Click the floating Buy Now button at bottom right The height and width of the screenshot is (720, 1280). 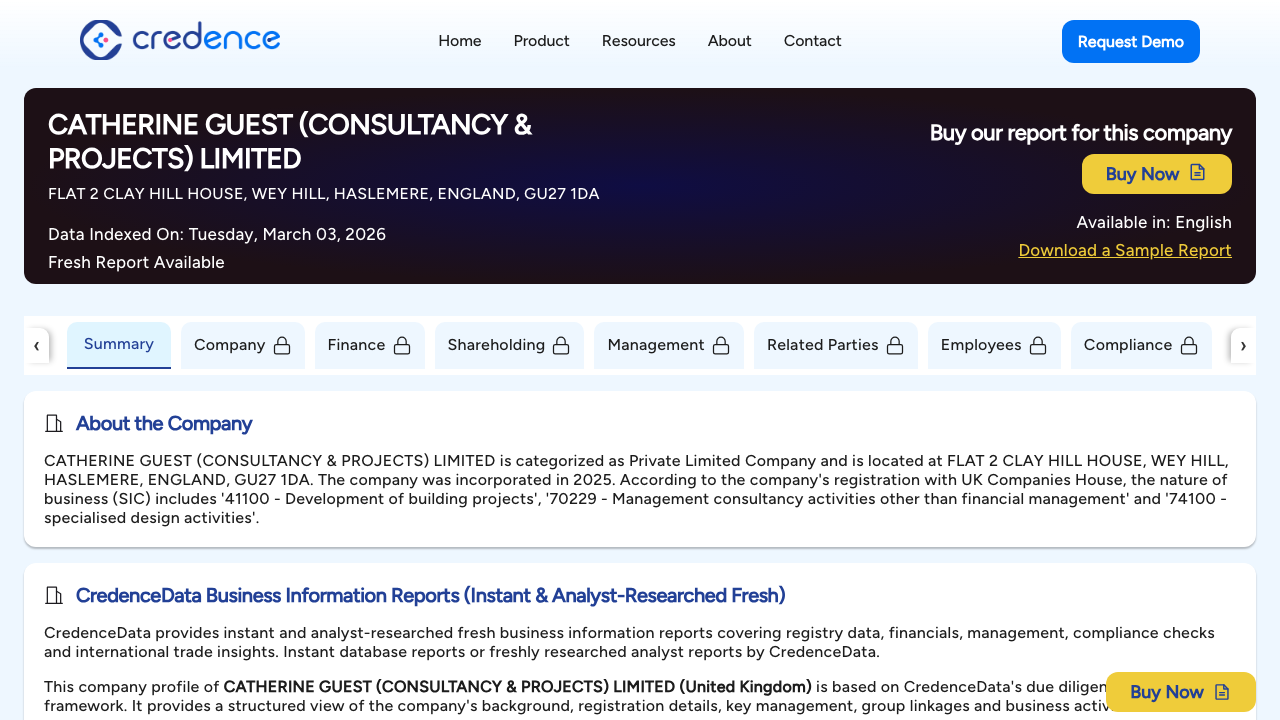(1180, 692)
